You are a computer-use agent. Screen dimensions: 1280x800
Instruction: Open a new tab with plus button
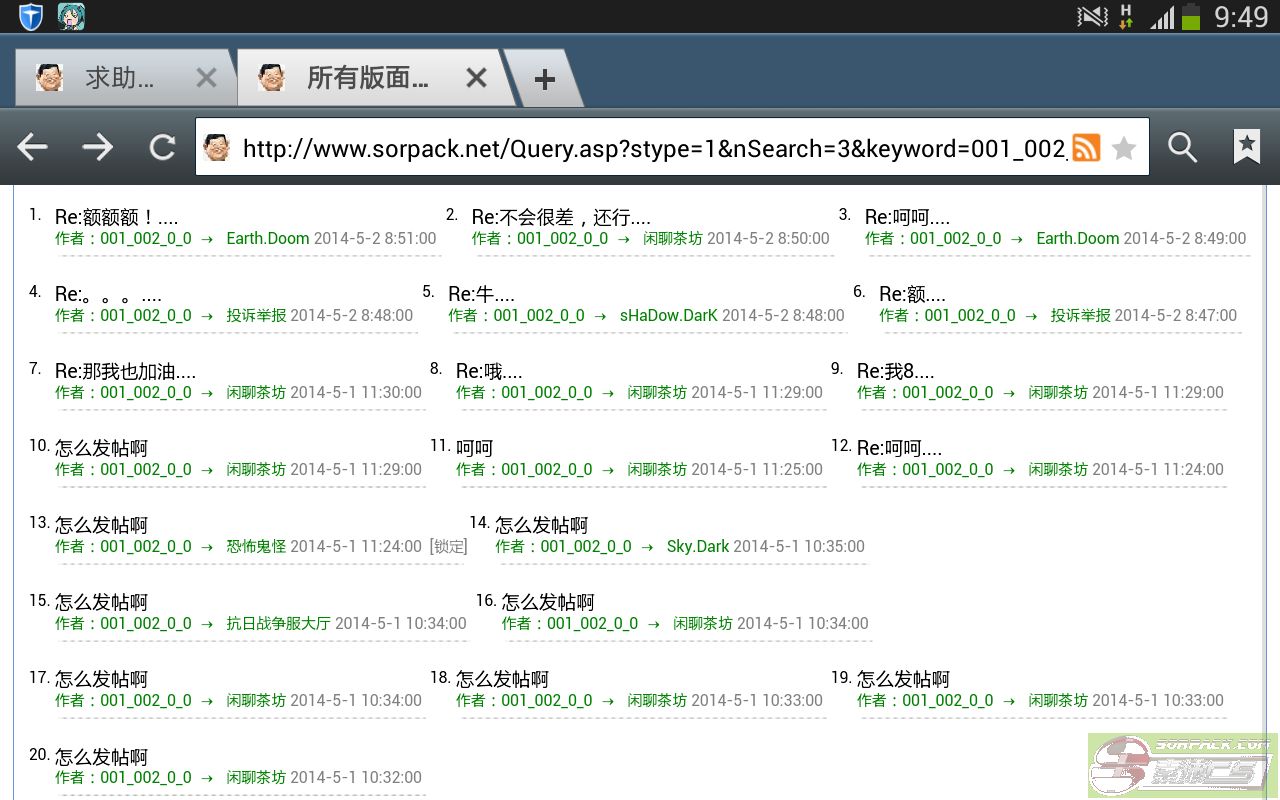pos(544,80)
